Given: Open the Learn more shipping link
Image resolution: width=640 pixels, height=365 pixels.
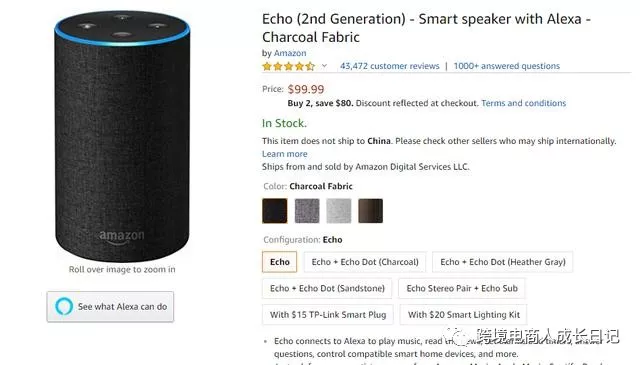Looking at the screenshot, I should [x=284, y=154].
